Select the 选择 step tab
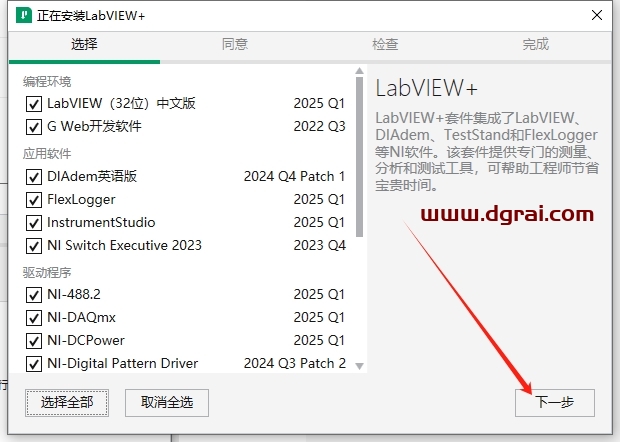The image size is (620, 442). pyautogui.click(x=84, y=44)
